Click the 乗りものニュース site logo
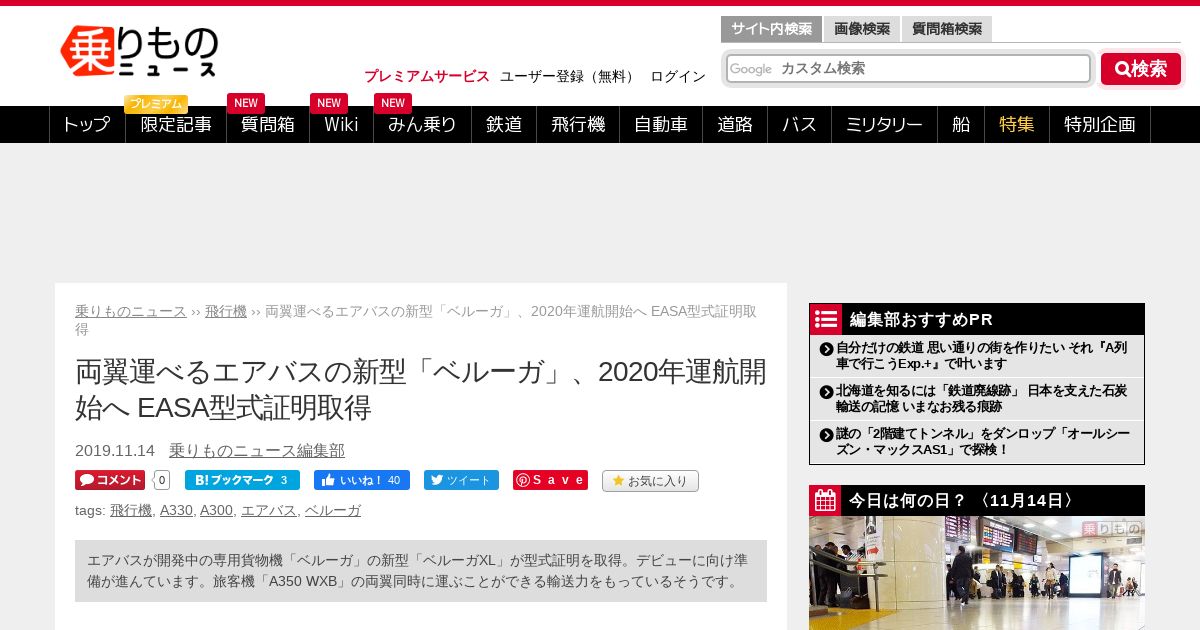1200x630 pixels. click(139, 51)
